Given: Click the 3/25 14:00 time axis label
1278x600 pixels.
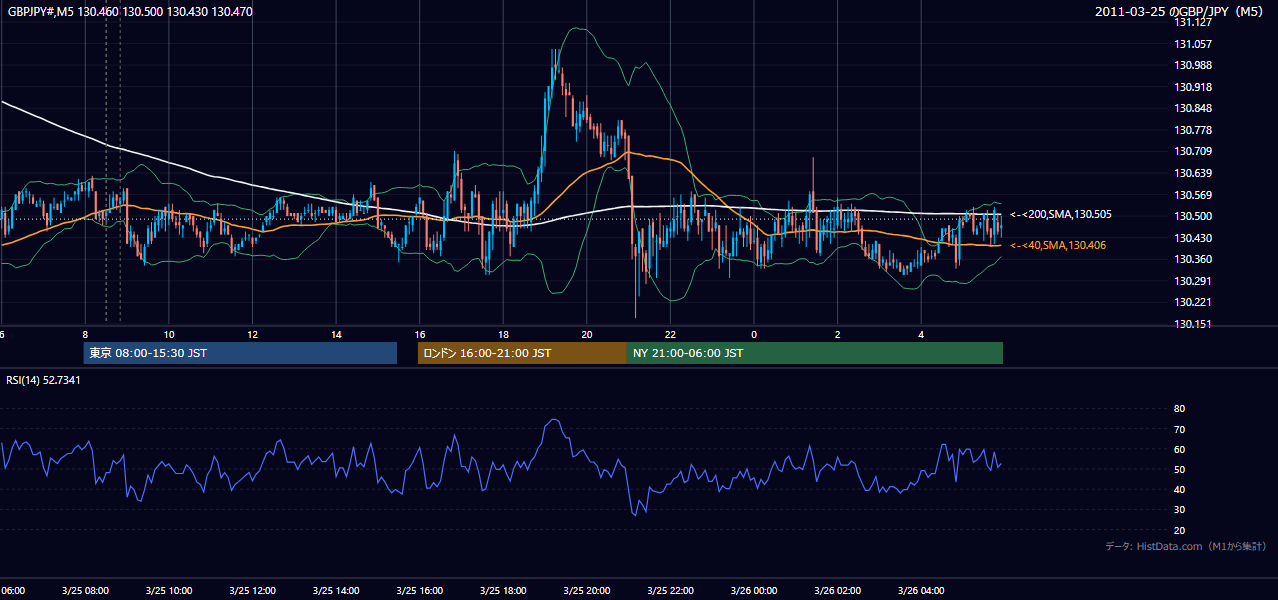Looking at the screenshot, I should point(336,591).
